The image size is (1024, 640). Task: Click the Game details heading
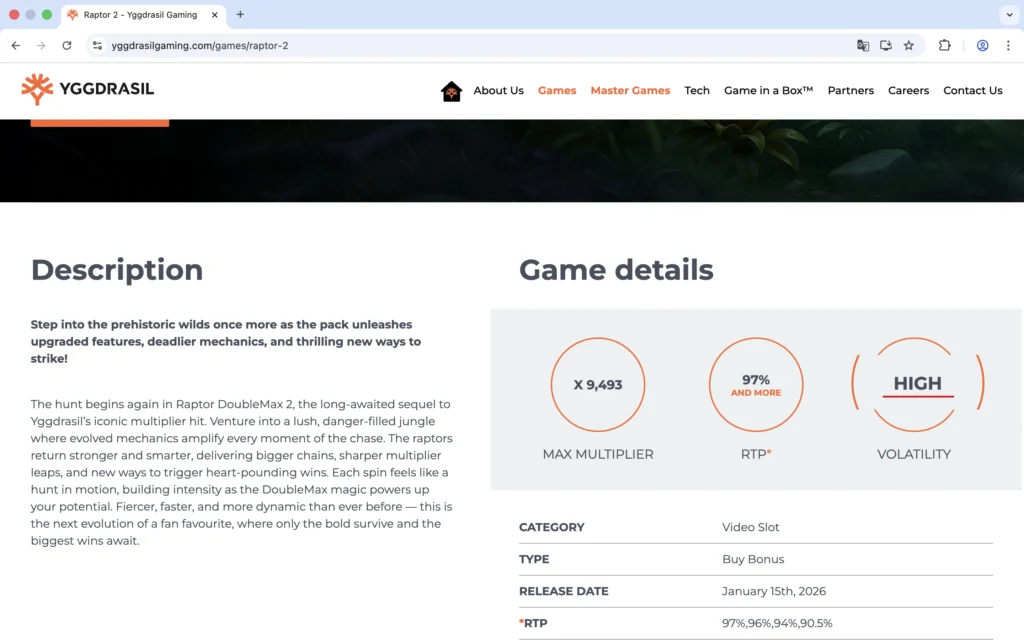click(x=616, y=270)
